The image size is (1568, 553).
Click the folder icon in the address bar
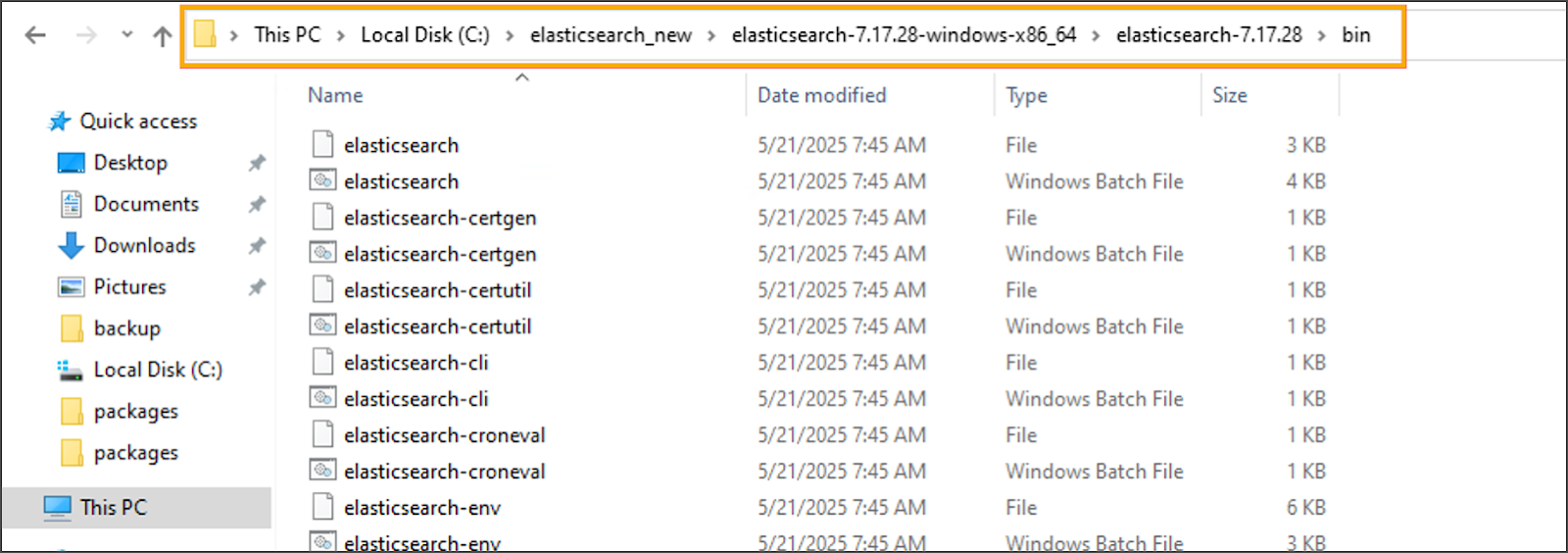pyautogui.click(x=205, y=35)
